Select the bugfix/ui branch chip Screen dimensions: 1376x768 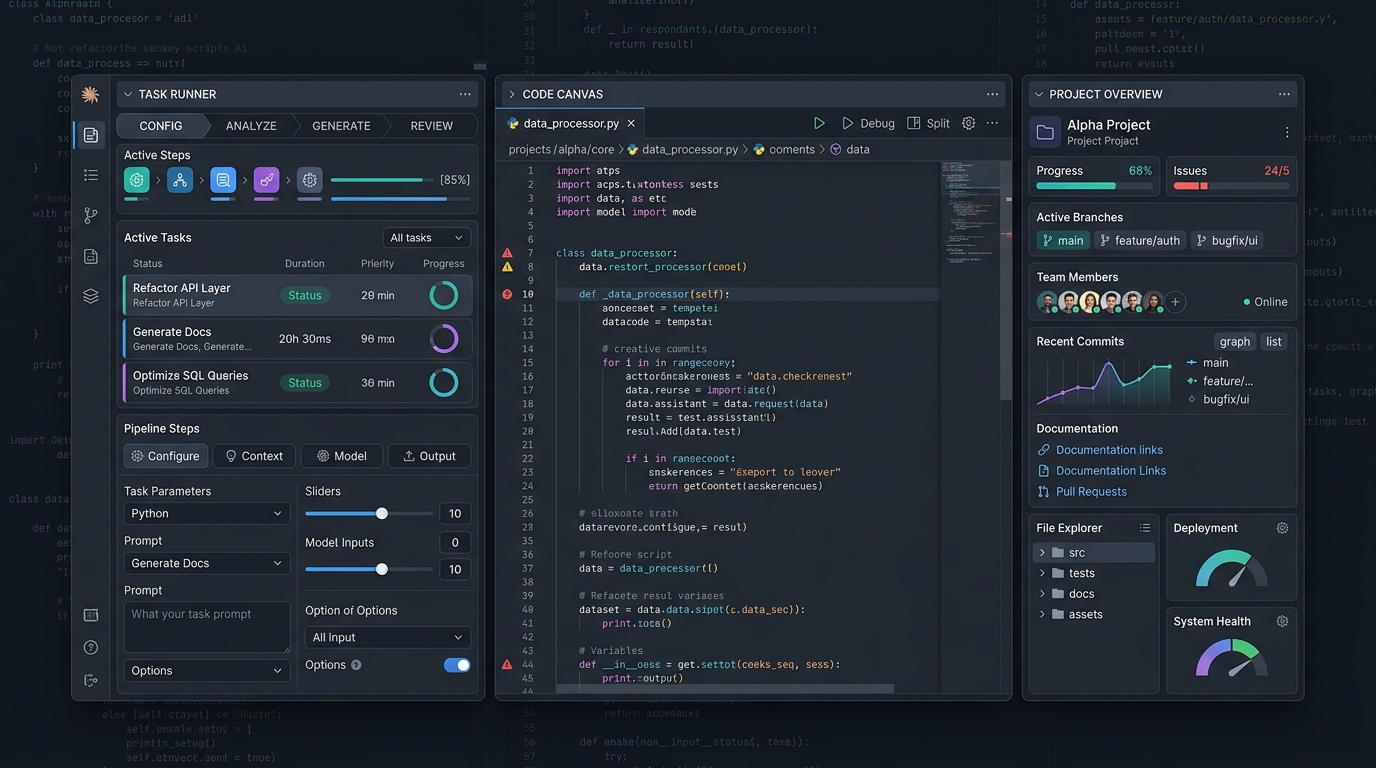pyautogui.click(x=1227, y=240)
